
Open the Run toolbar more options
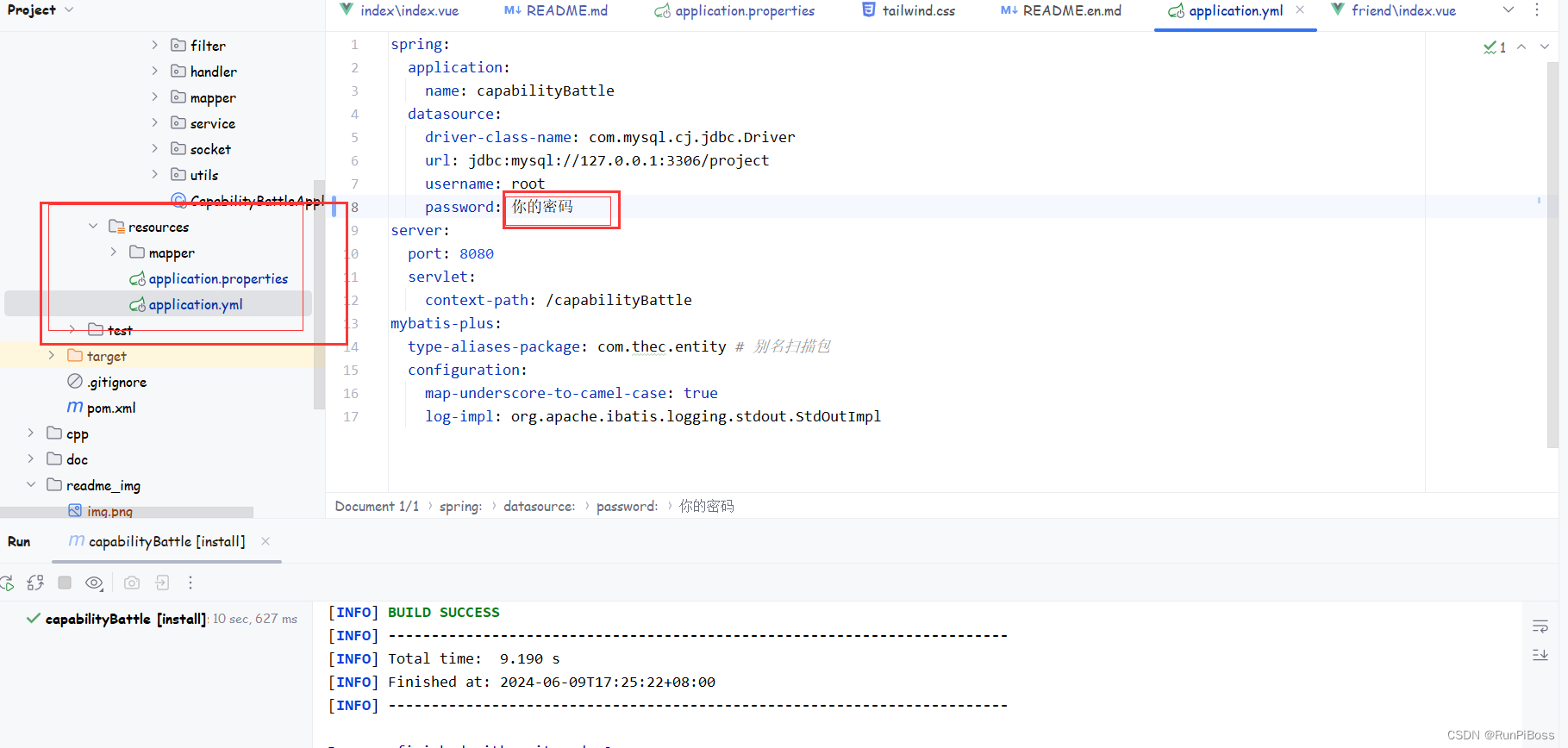click(191, 583)
